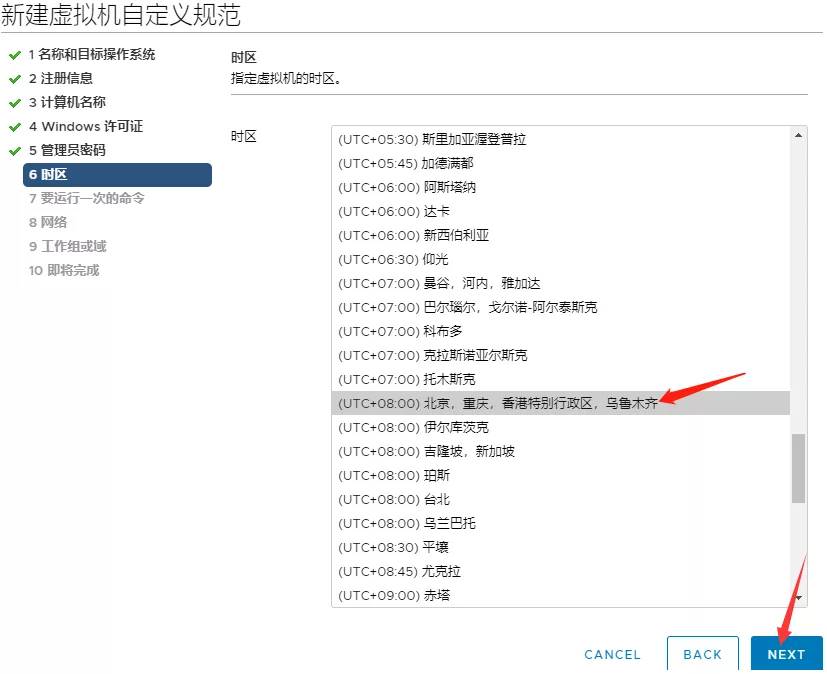
Task: Pick (UTC+08:00) 吉隆坡，新加坡 time zone
Action: pos(427,451)
